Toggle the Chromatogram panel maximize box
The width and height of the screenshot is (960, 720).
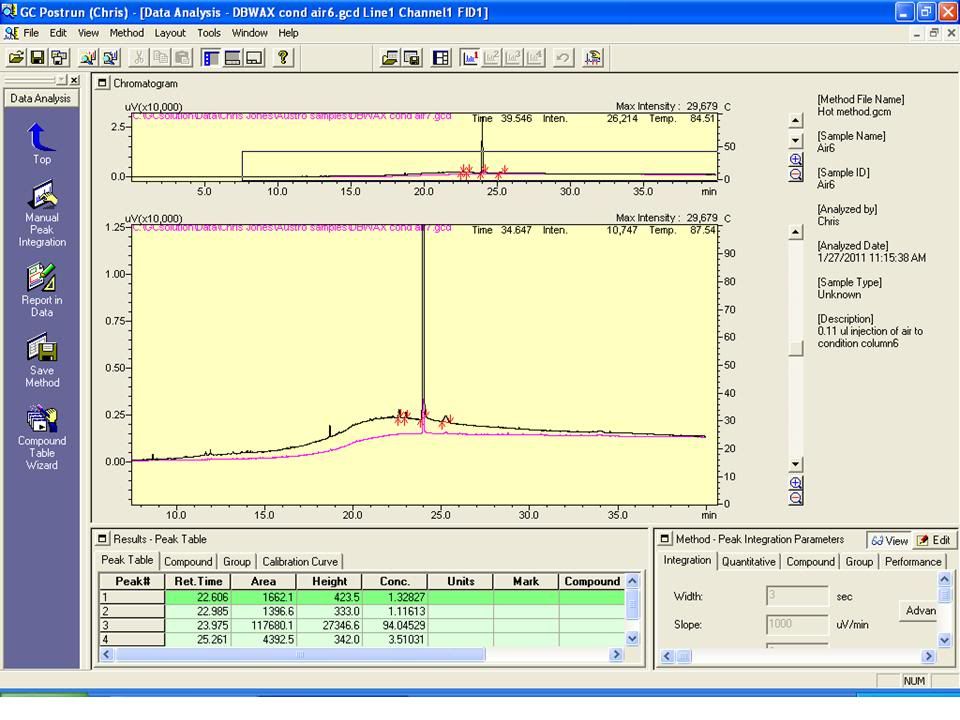click(103, 84)
